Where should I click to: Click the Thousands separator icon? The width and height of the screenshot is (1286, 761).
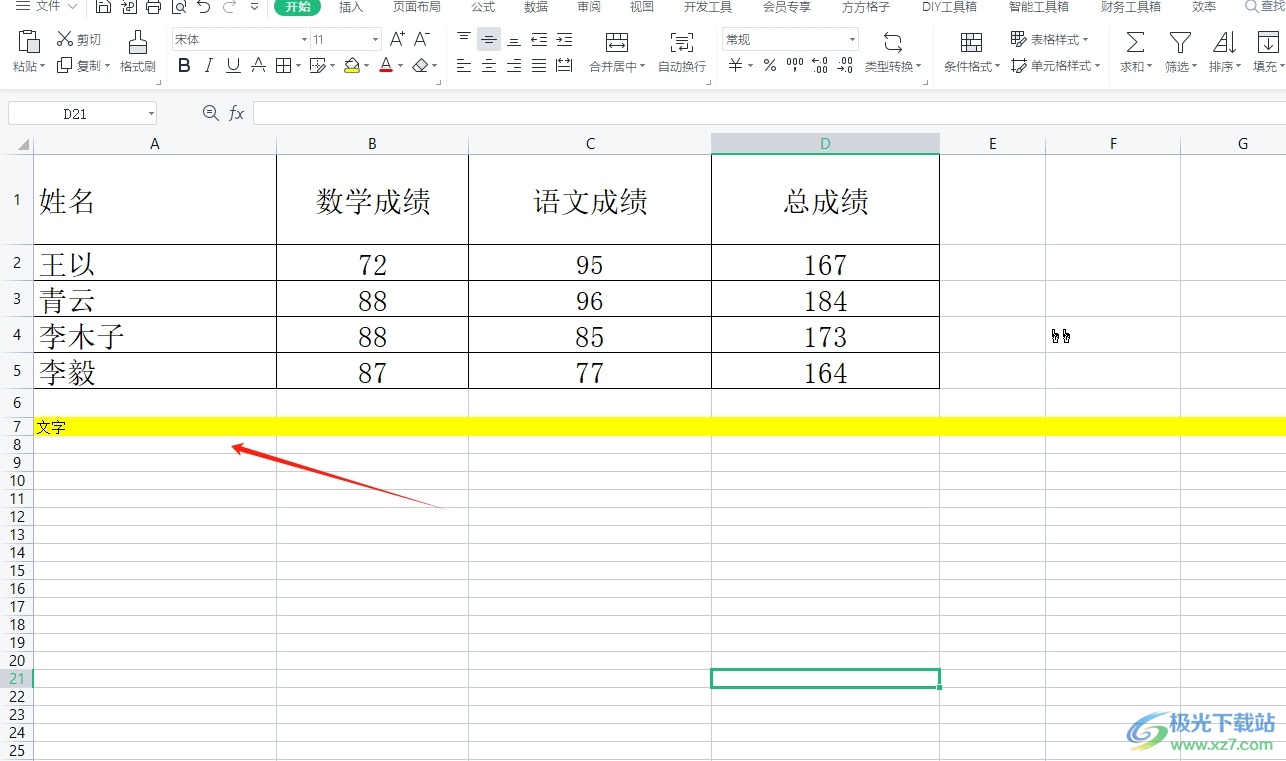coord(795,66)
